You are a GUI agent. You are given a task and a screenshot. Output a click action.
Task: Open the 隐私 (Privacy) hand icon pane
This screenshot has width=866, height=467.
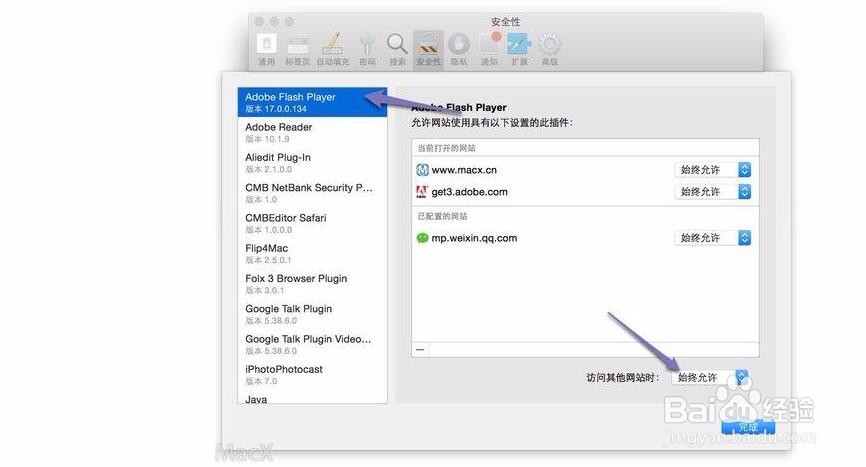coord(458,49)
